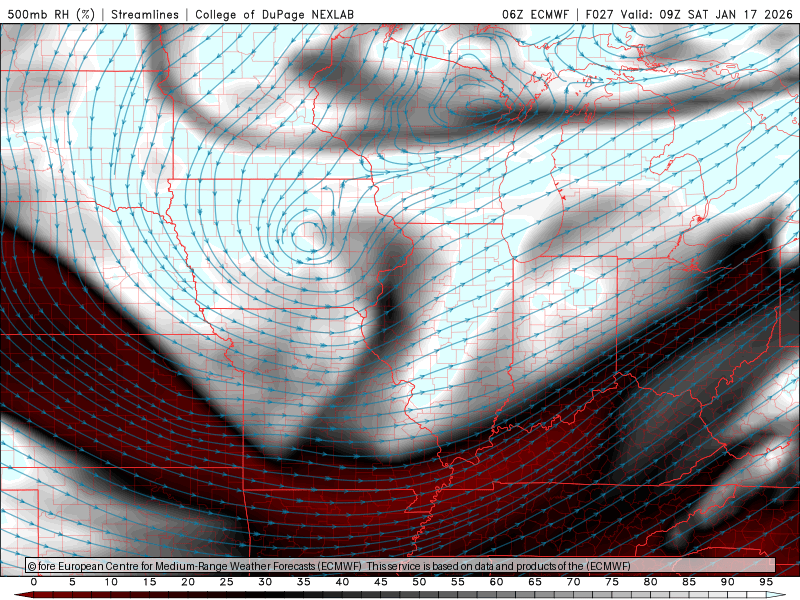Screen dimensions: 800x600
Task: Click the "Streamlines" label in the header
Action: click(x=145, y=14)
